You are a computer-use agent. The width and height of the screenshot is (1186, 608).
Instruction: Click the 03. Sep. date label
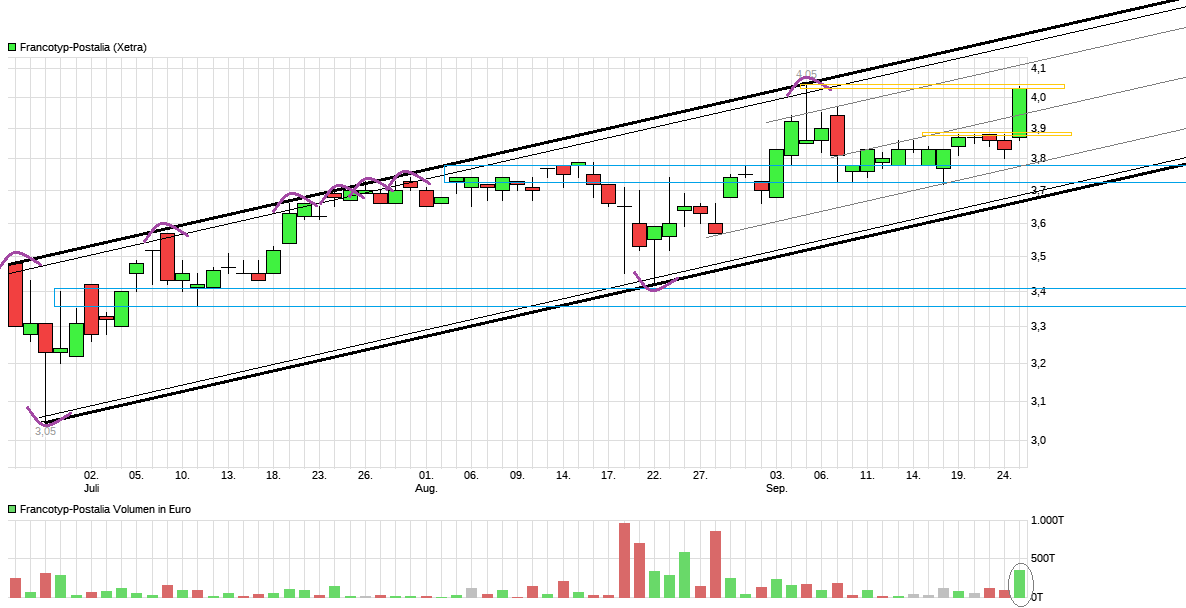pyautogui.click(x=776, y=482)
